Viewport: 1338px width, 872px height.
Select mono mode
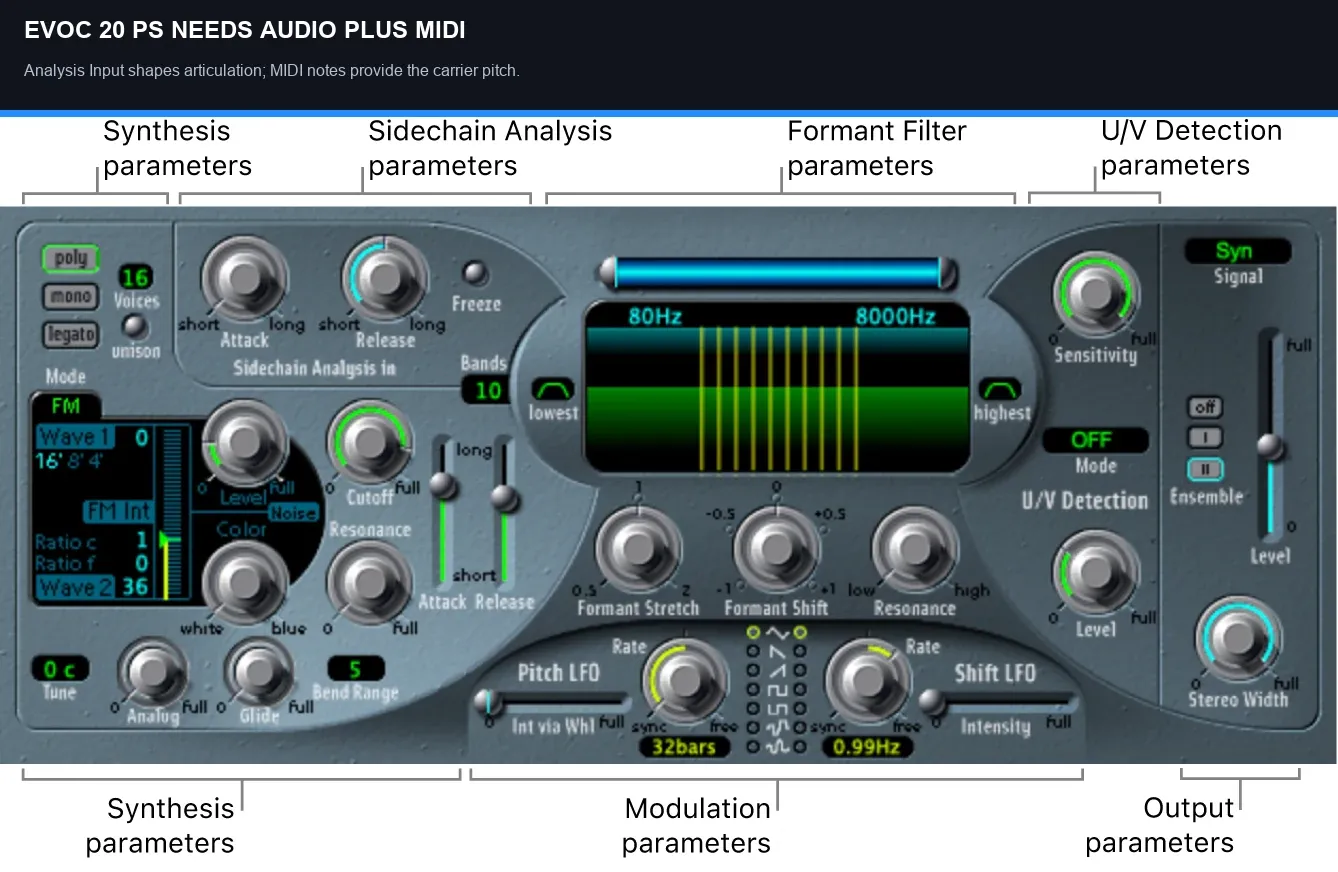(71, 296)
